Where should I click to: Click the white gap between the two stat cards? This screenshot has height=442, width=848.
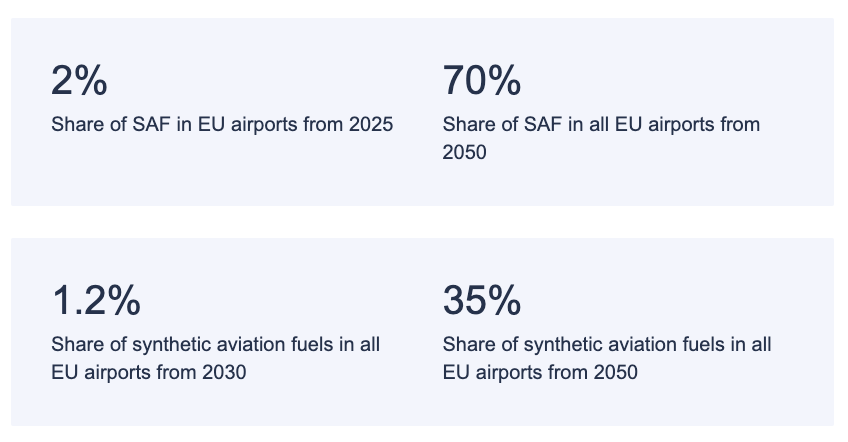point(422,222)
